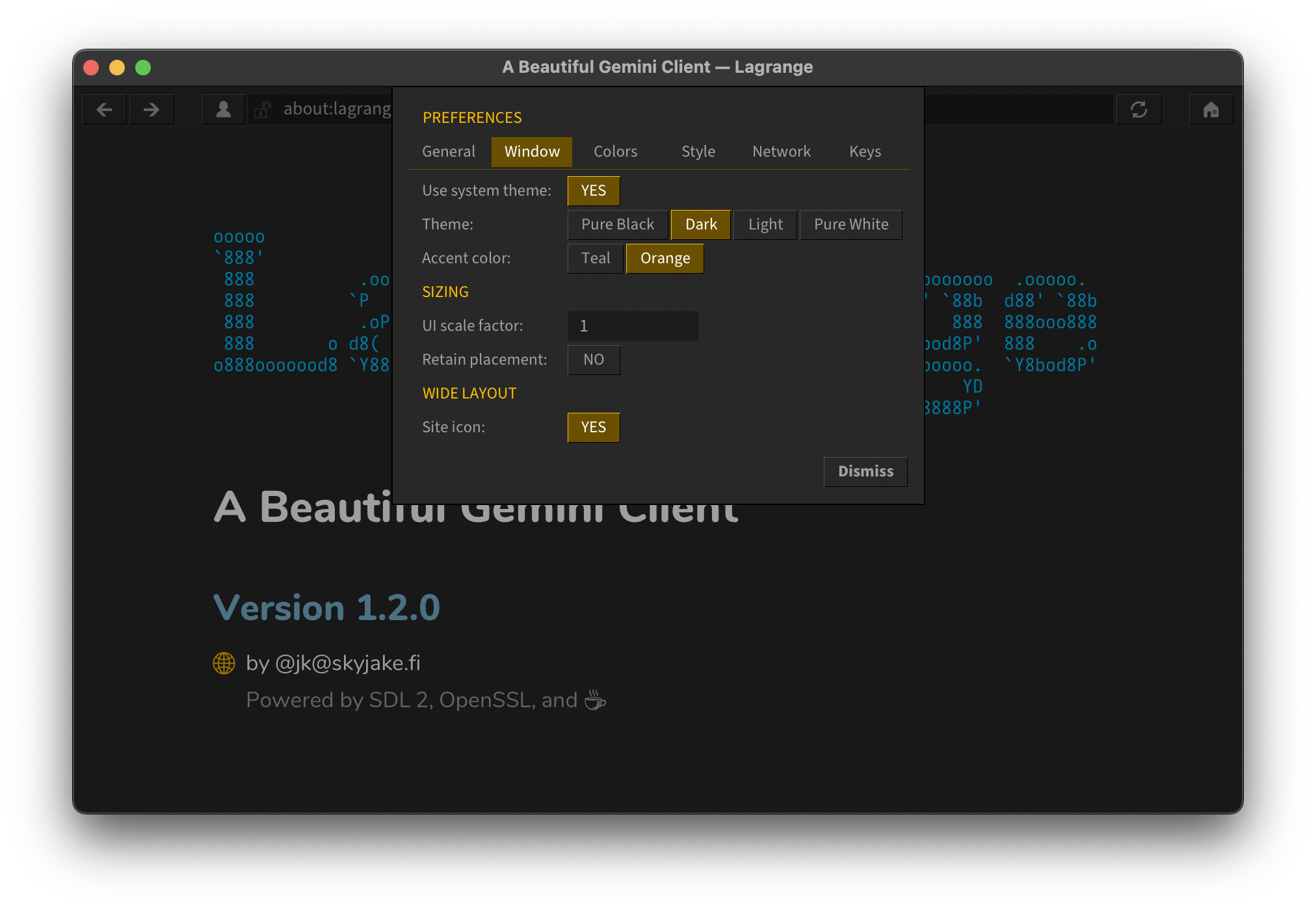Go forward with the right arrow button
Image resolution: width=1316 pixels, height=910 pixels.
(x=151, y=109)
